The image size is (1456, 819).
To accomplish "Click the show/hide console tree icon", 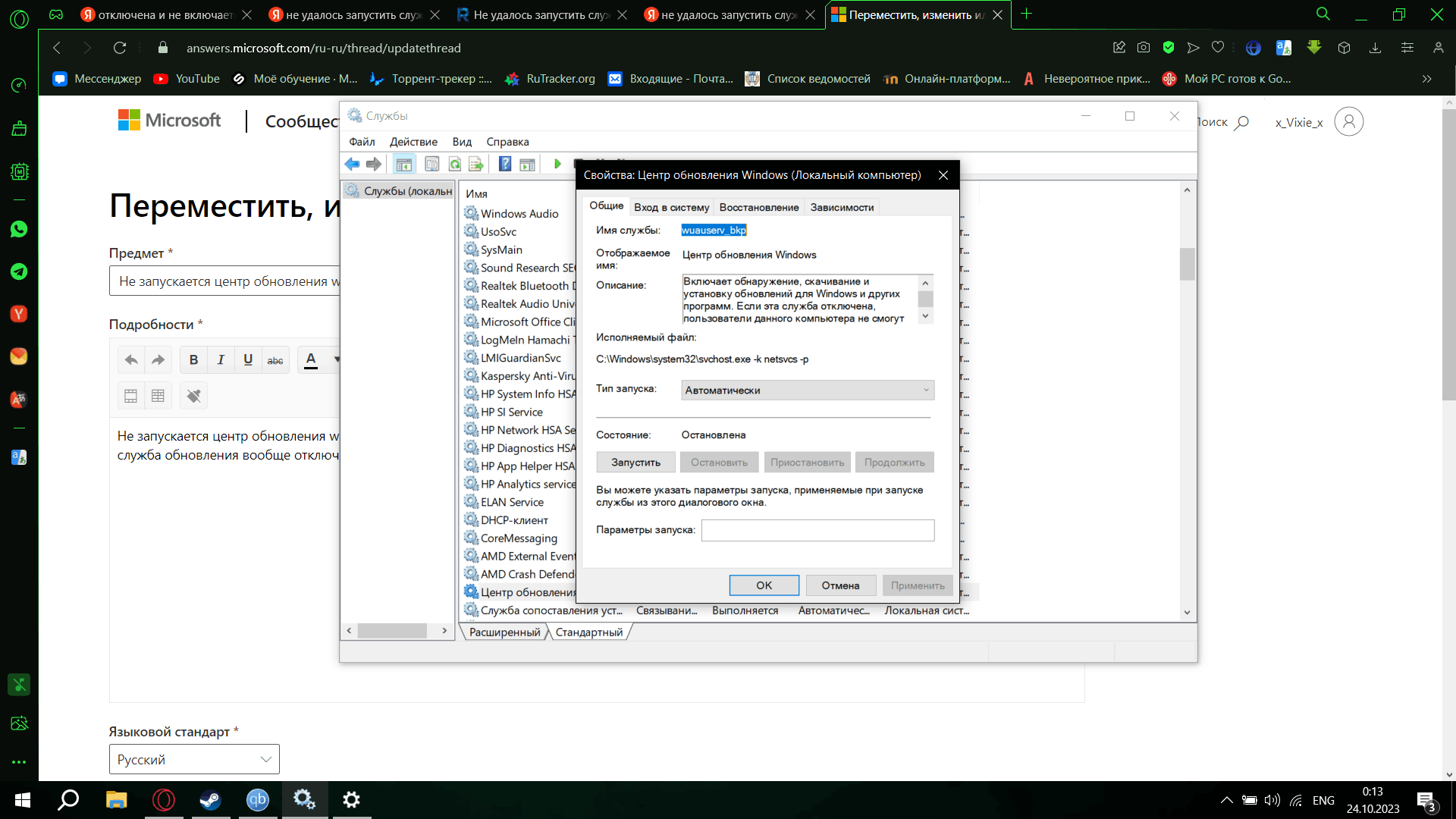I will click(x=404, y=164).
